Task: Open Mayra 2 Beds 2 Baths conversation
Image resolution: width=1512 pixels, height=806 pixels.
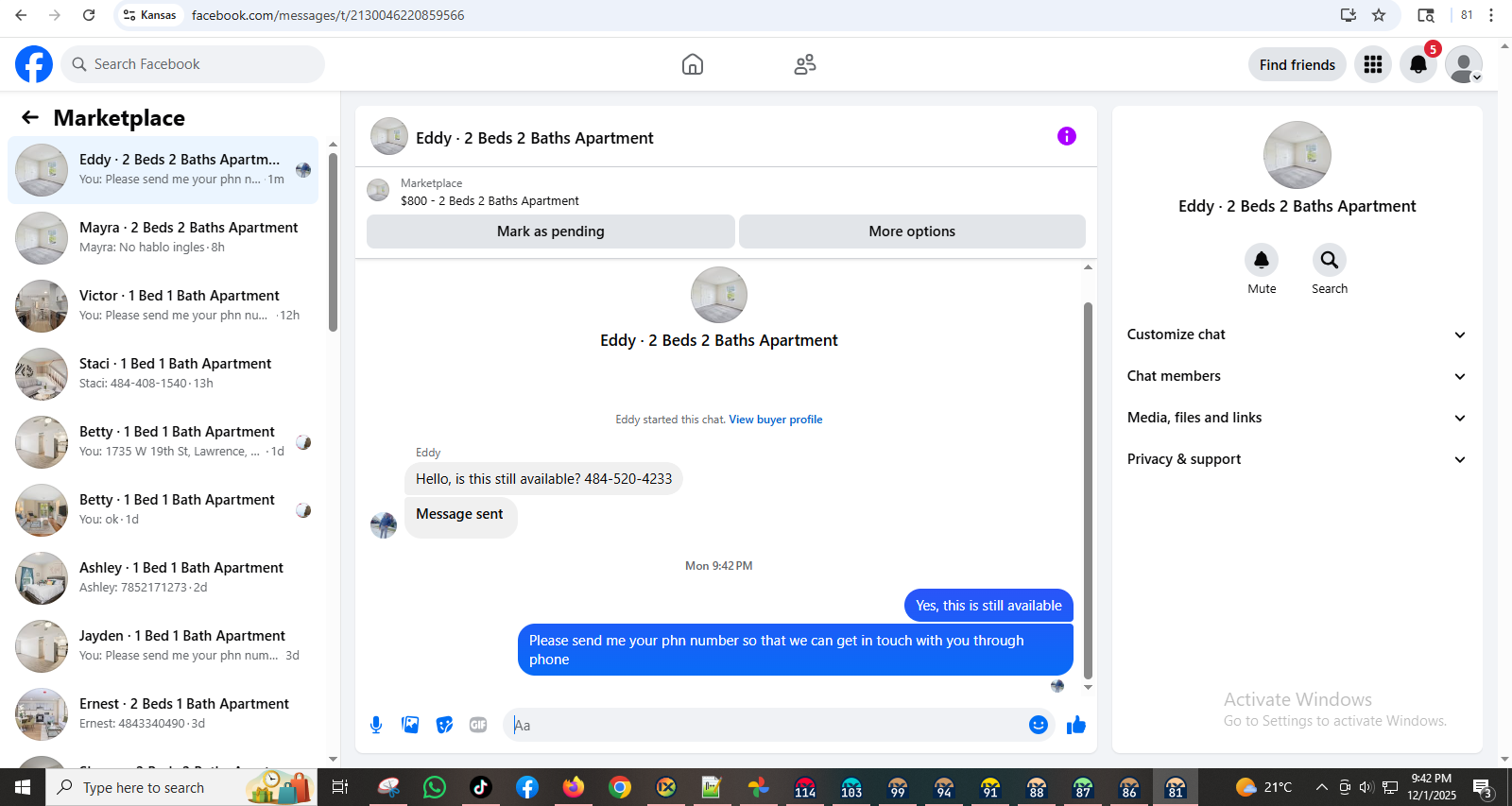Action: (x=163, y=238)
